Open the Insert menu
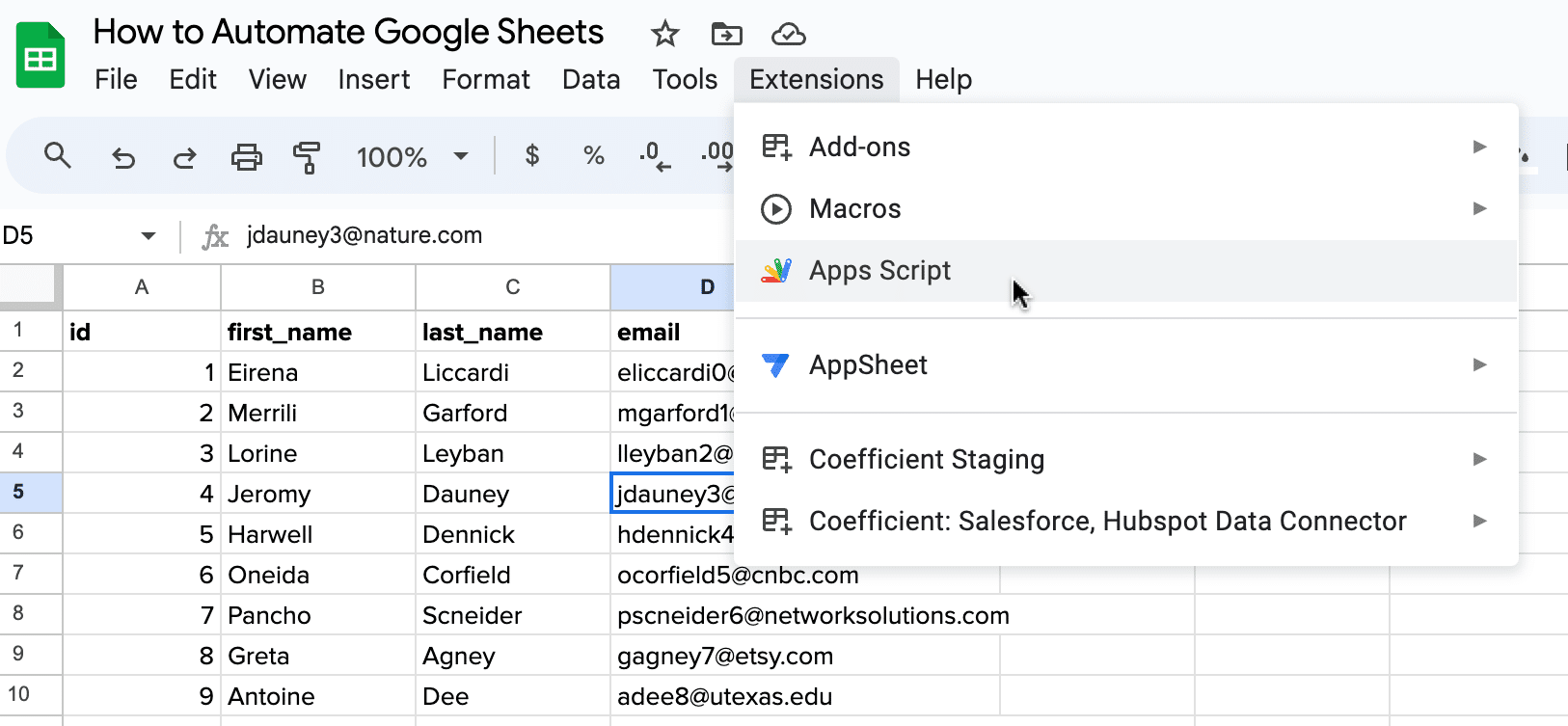This screenshot has width=1568, height=726. tap(374, 79)
